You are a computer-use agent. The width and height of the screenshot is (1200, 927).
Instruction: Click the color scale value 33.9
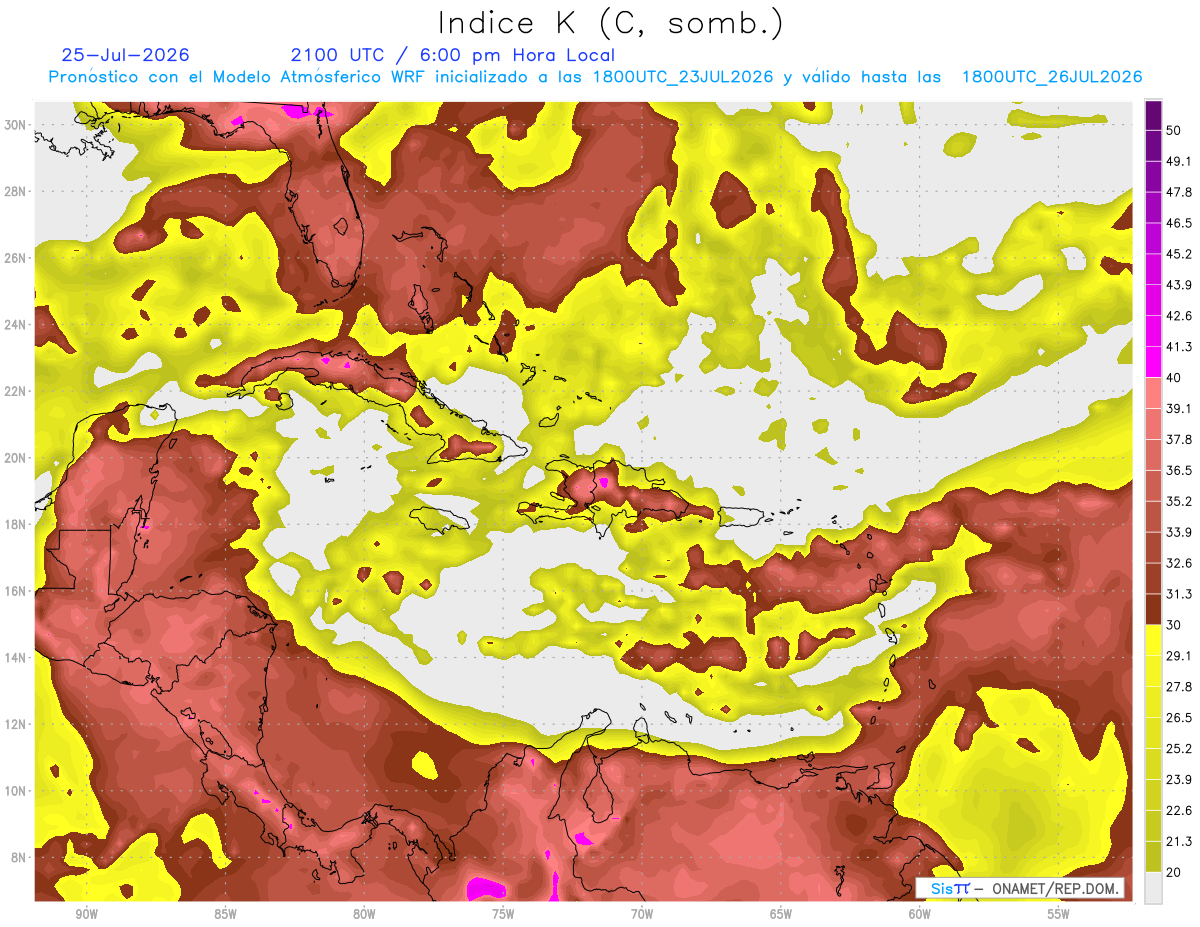coord(1179,532)
